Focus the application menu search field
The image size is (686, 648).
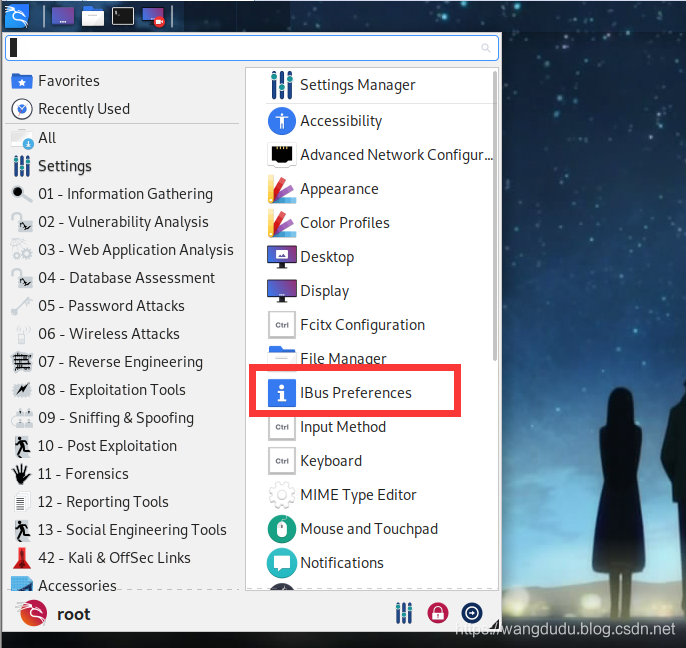pos(252,48)
